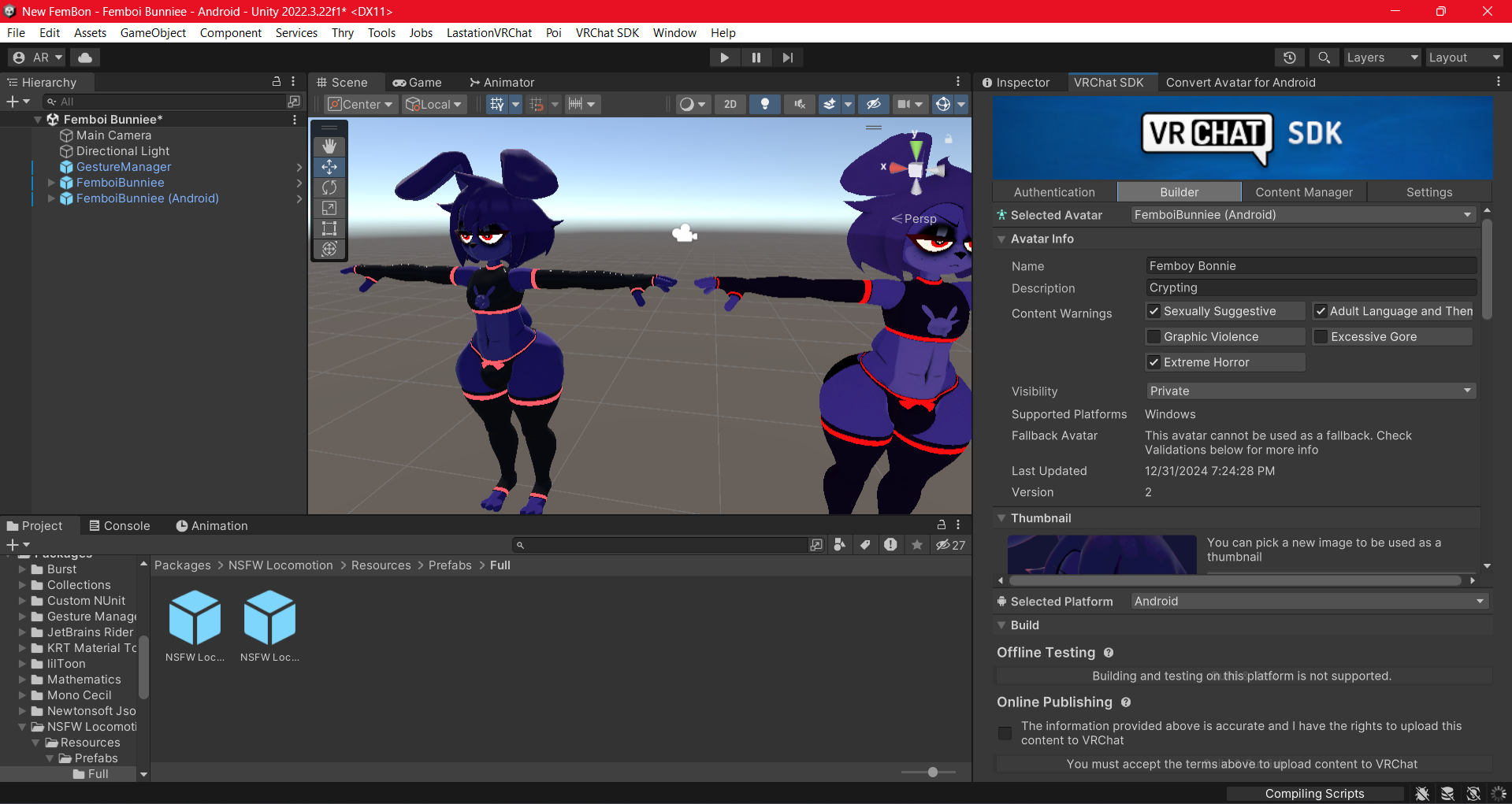Lock the Hierarchy panel
This screenshot has width=1512, height=804.
[277, 82]
